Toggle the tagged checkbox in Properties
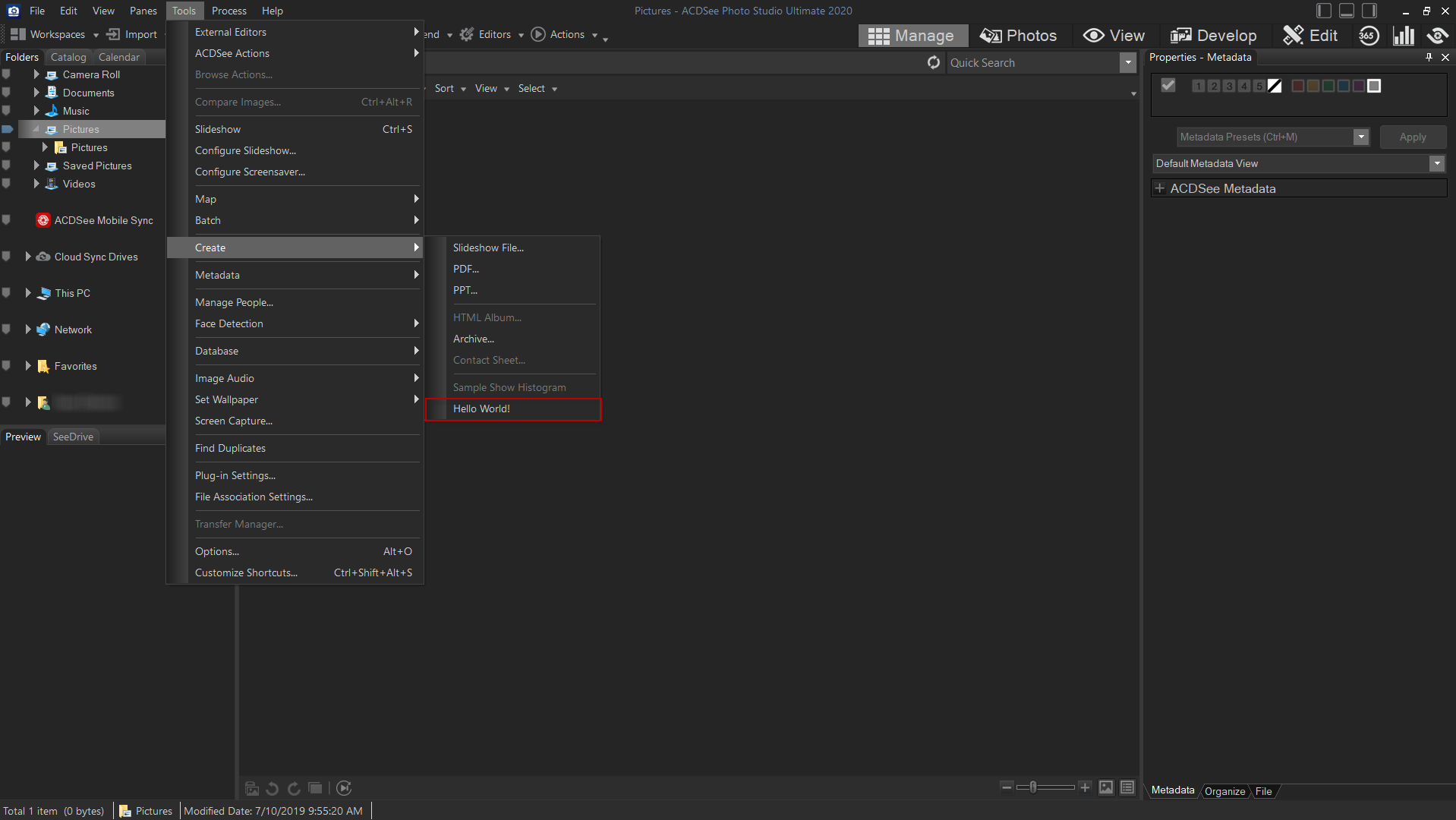The image size is (1456, 820). tap(1168, 86)
